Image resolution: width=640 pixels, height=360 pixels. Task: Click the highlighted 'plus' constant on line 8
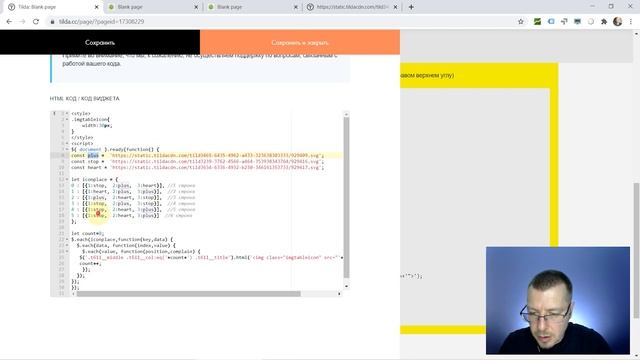(93, 156)
